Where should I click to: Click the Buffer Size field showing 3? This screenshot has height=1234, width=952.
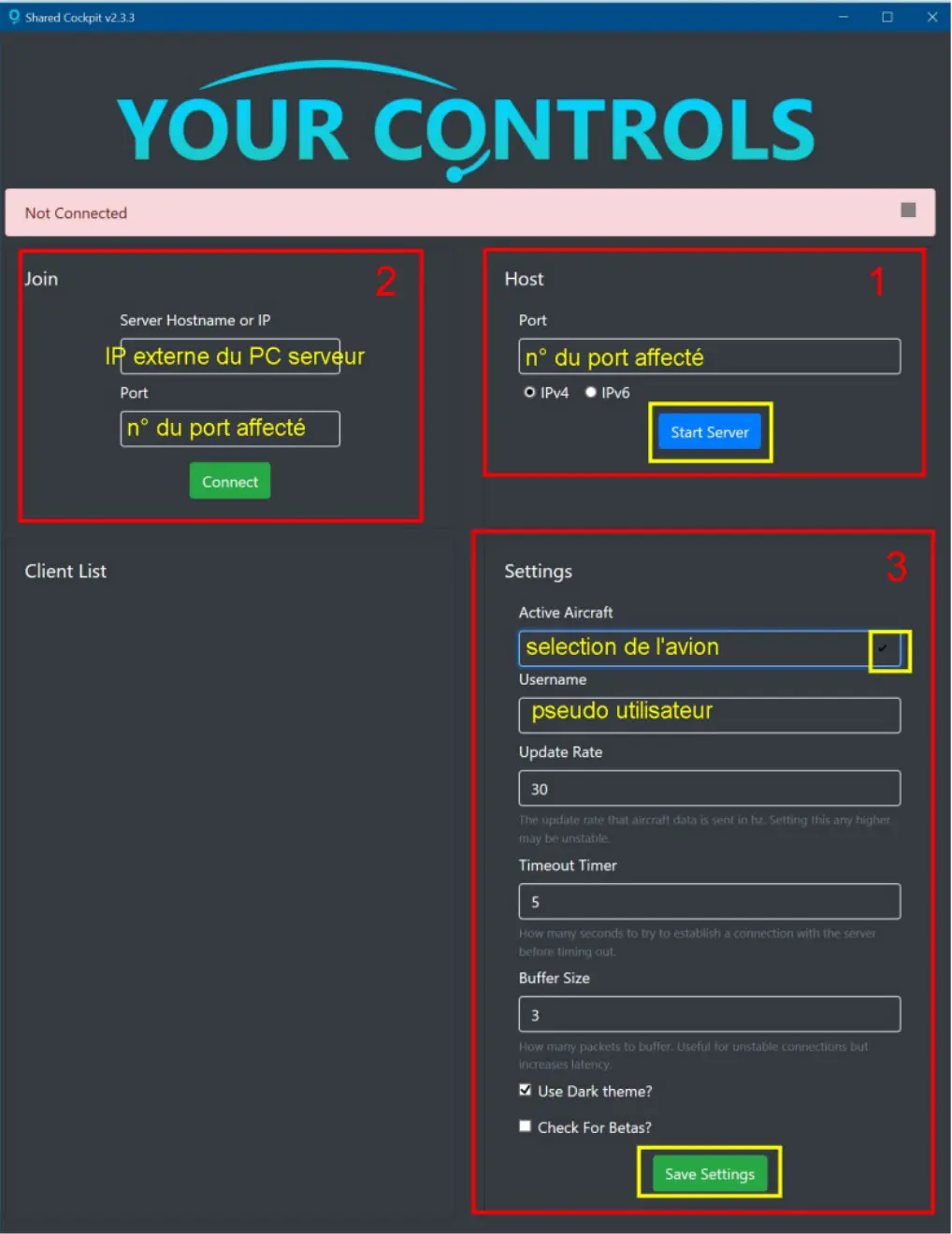(710, 1014)
